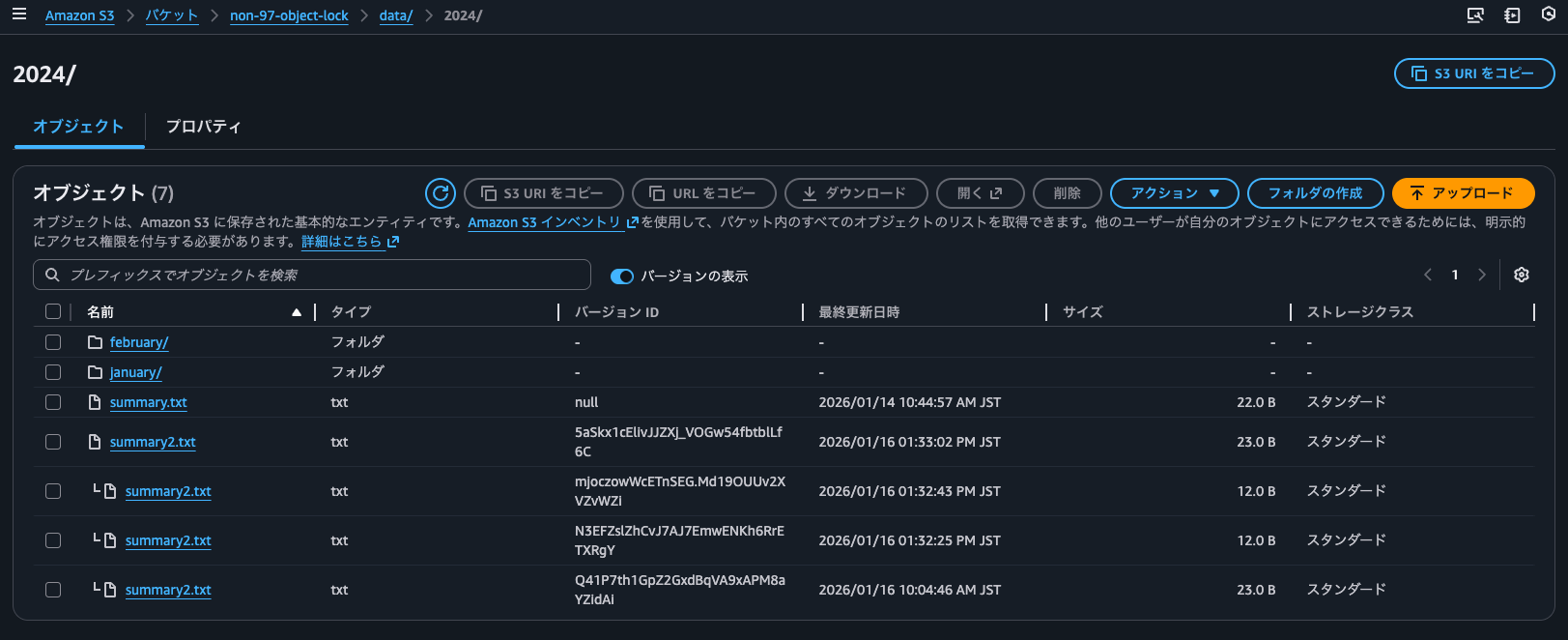Viewport: 1568px width, 640px height.
Task: Click the refresh objects icon
Action: click(x=441, y=193)
